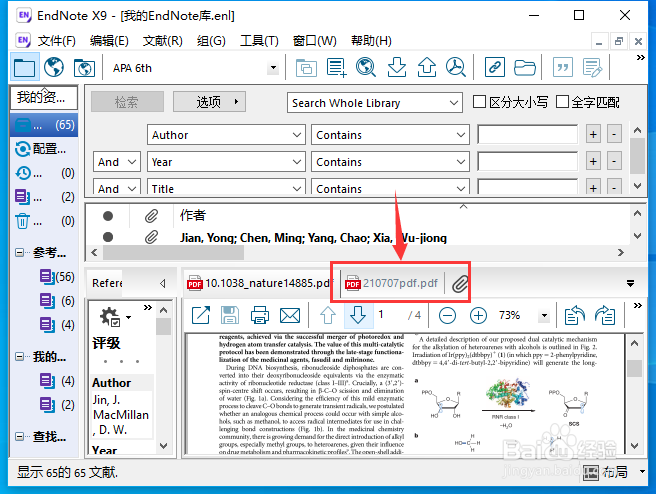Collapse the 查找... group set
The width and height of the screenshot is (656, 494).
tap(19, 436)
